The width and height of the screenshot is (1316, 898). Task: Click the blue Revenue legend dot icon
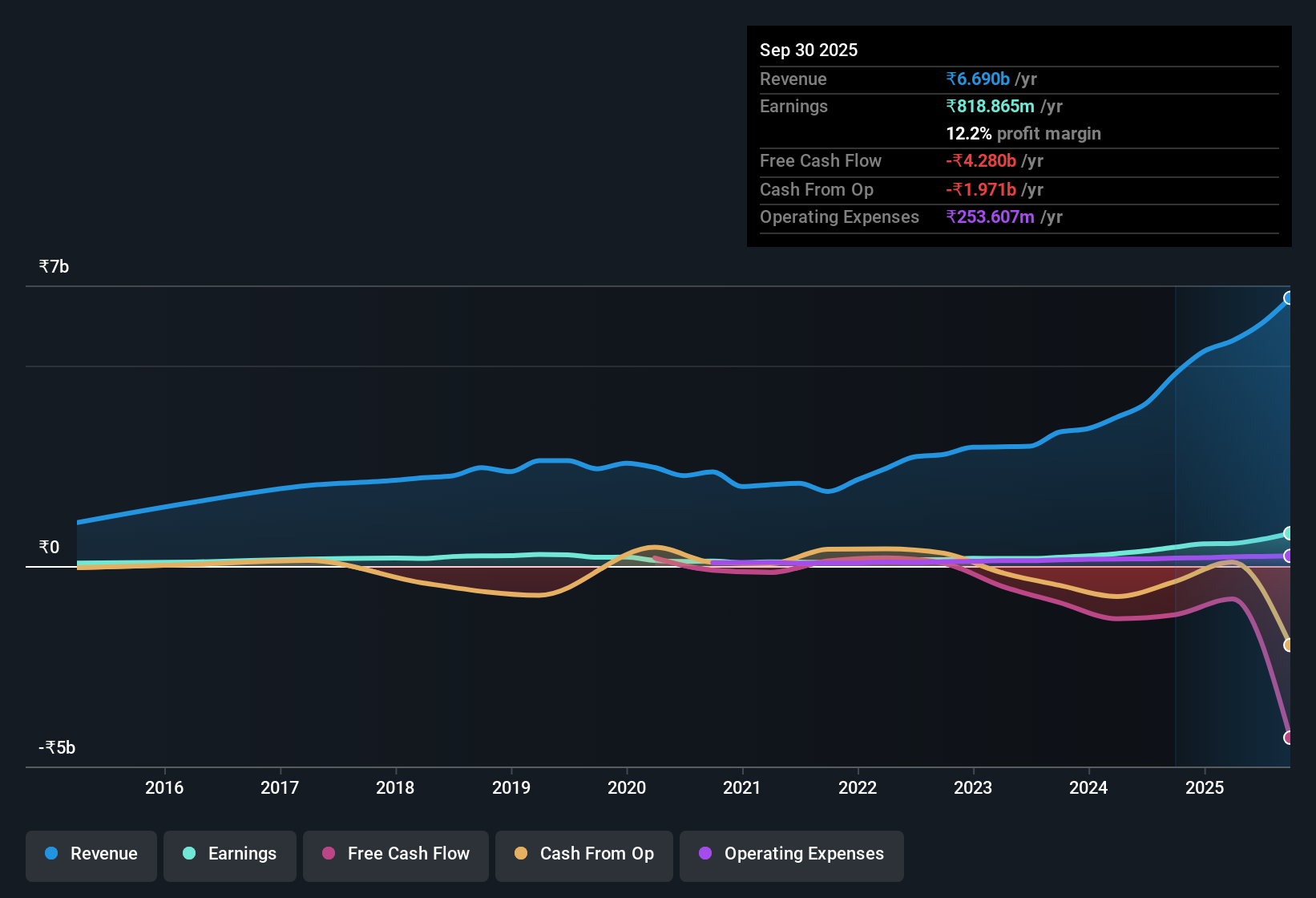[x=50, y=854]
